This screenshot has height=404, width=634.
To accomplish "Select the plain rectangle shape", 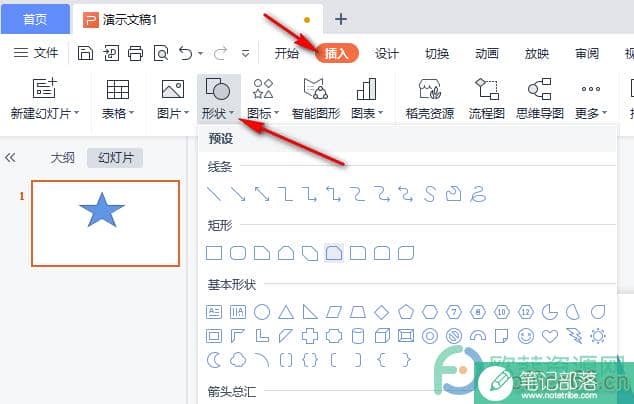I will click(x=214, y=253).
